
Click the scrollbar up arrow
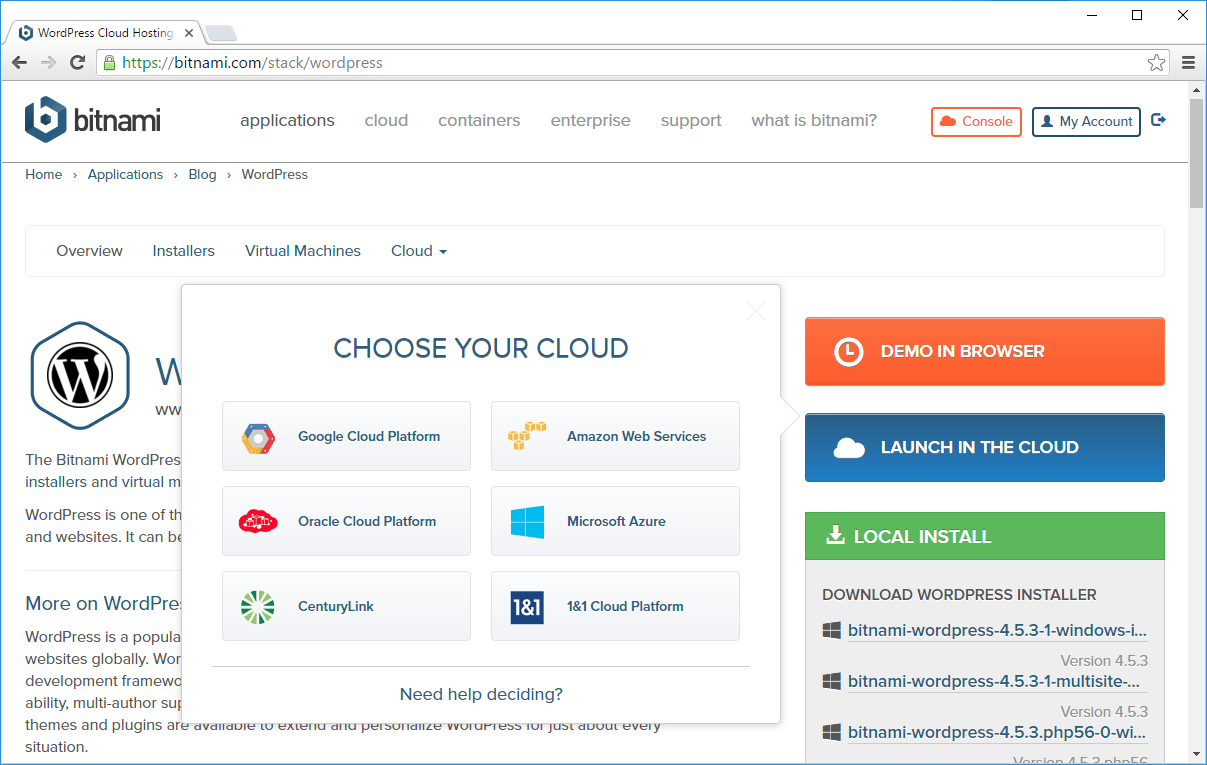point(1196,90)
